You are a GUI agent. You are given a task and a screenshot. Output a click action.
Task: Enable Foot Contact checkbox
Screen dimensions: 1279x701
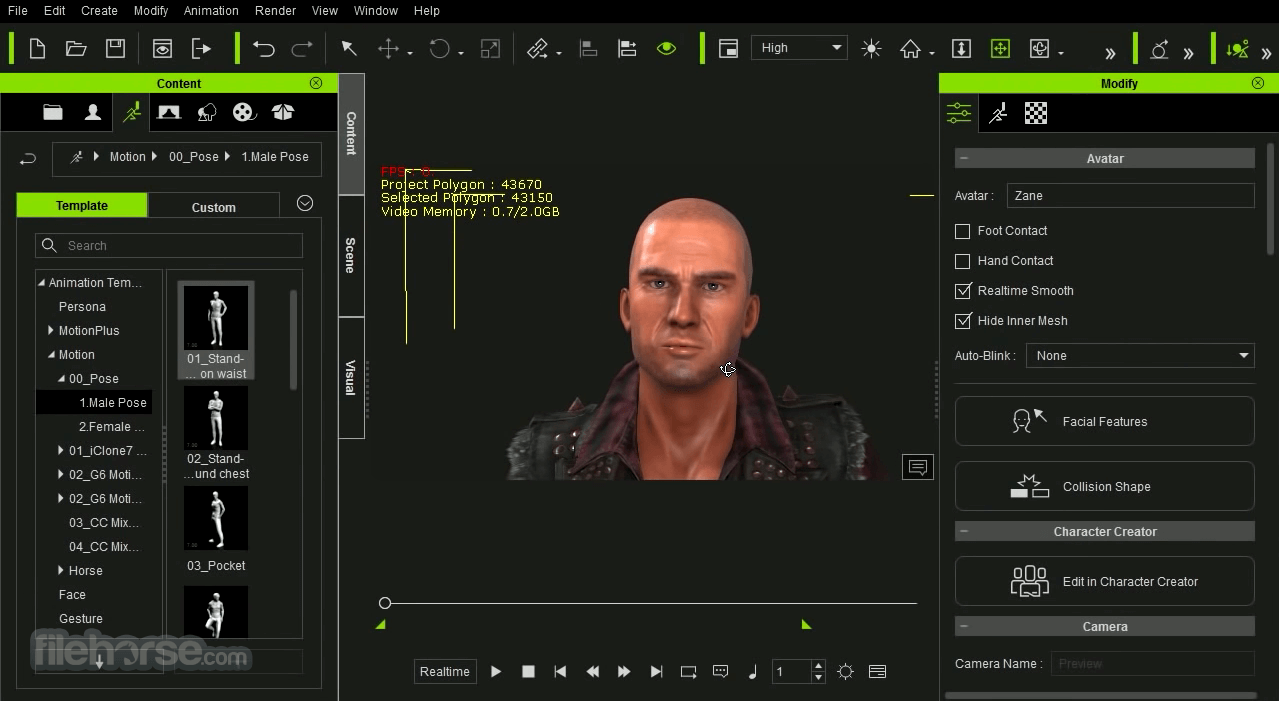tap(963, 231)
